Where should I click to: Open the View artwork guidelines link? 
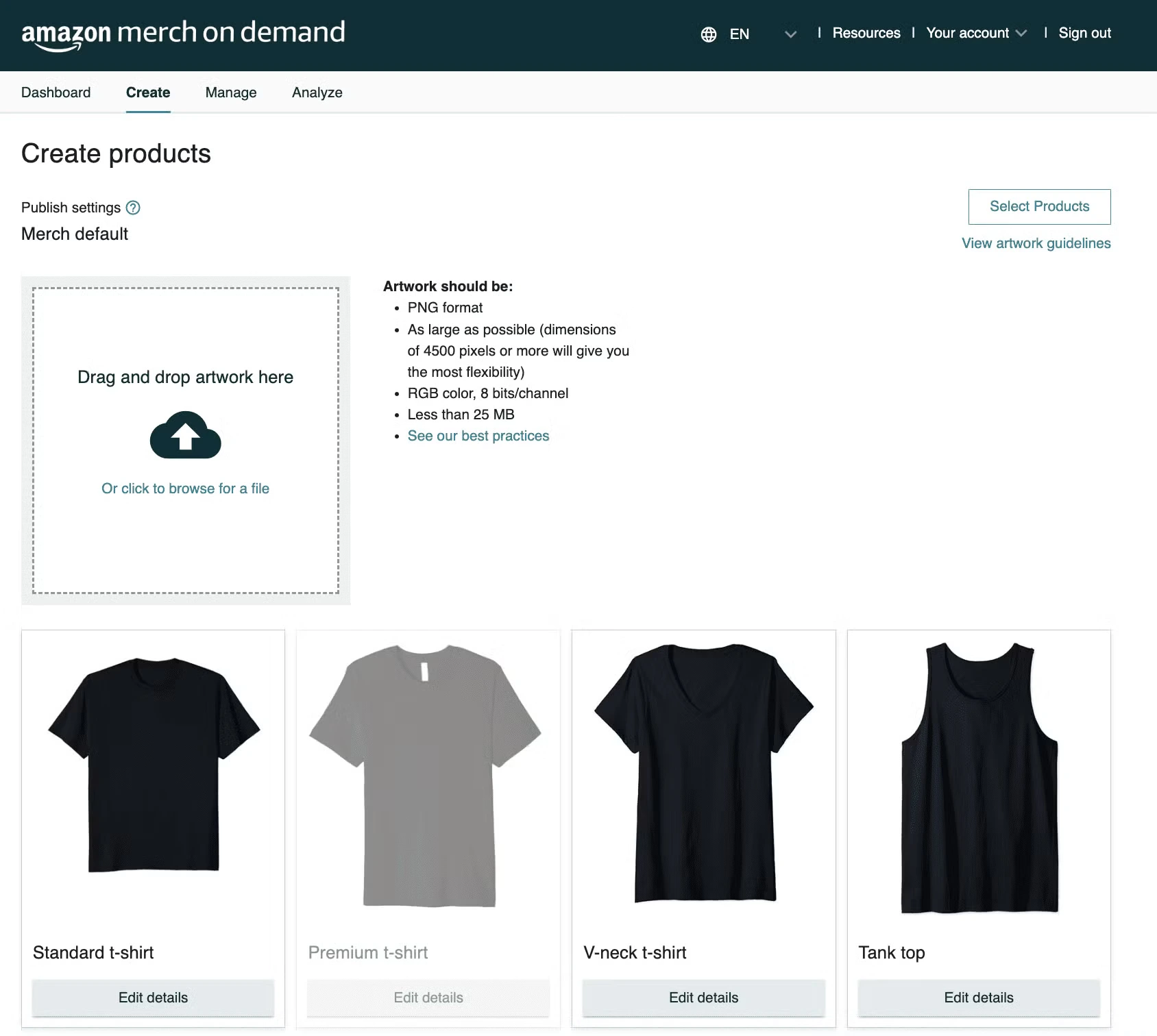pos(1036,243)
